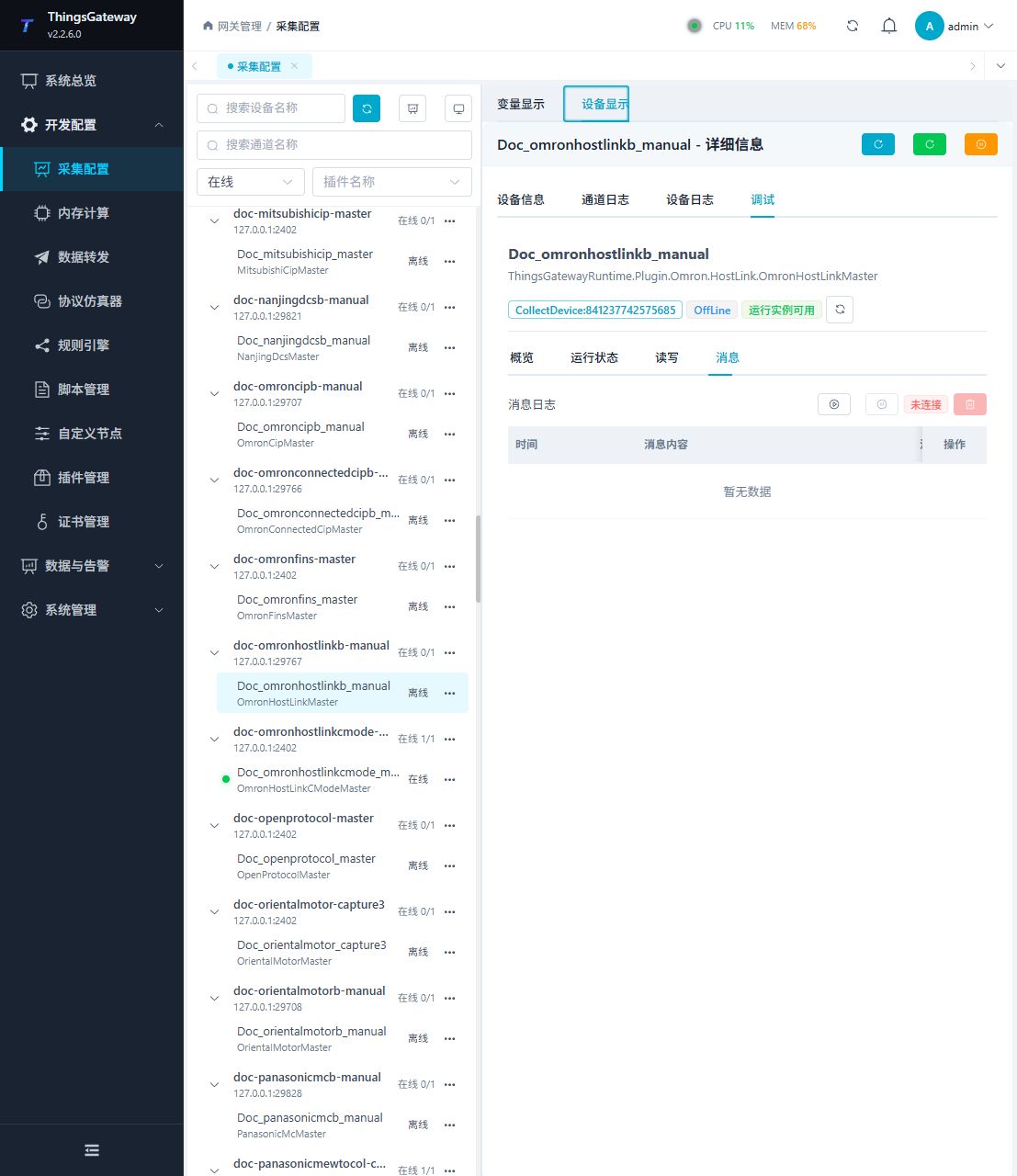Click refresh icon next to 运行实例可用 tag
The image size is (1017, 1176).
840,310
